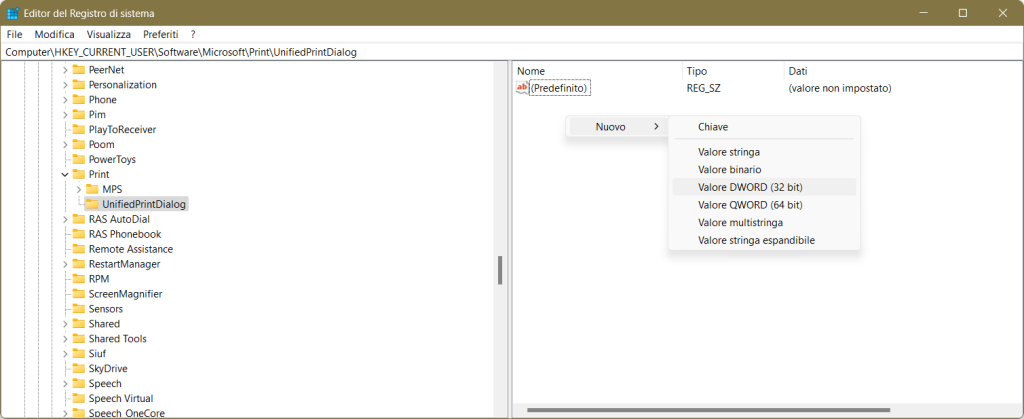Image resolution: width=1024 pixels, height=419 pixels.
Task: Expand the Pim key
Action: pyautogui.click(x=65, y=114)
